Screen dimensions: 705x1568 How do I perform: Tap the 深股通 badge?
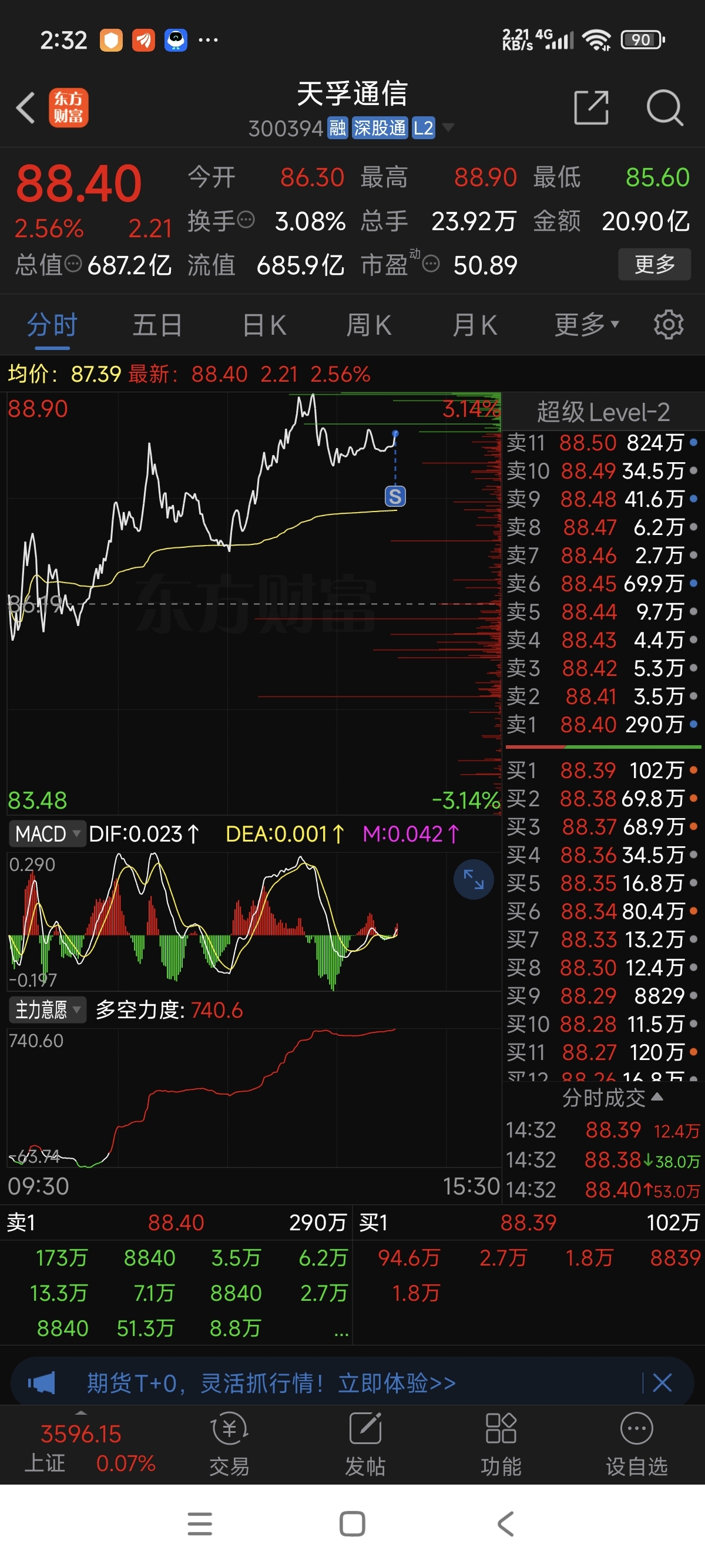pos(380,129)
